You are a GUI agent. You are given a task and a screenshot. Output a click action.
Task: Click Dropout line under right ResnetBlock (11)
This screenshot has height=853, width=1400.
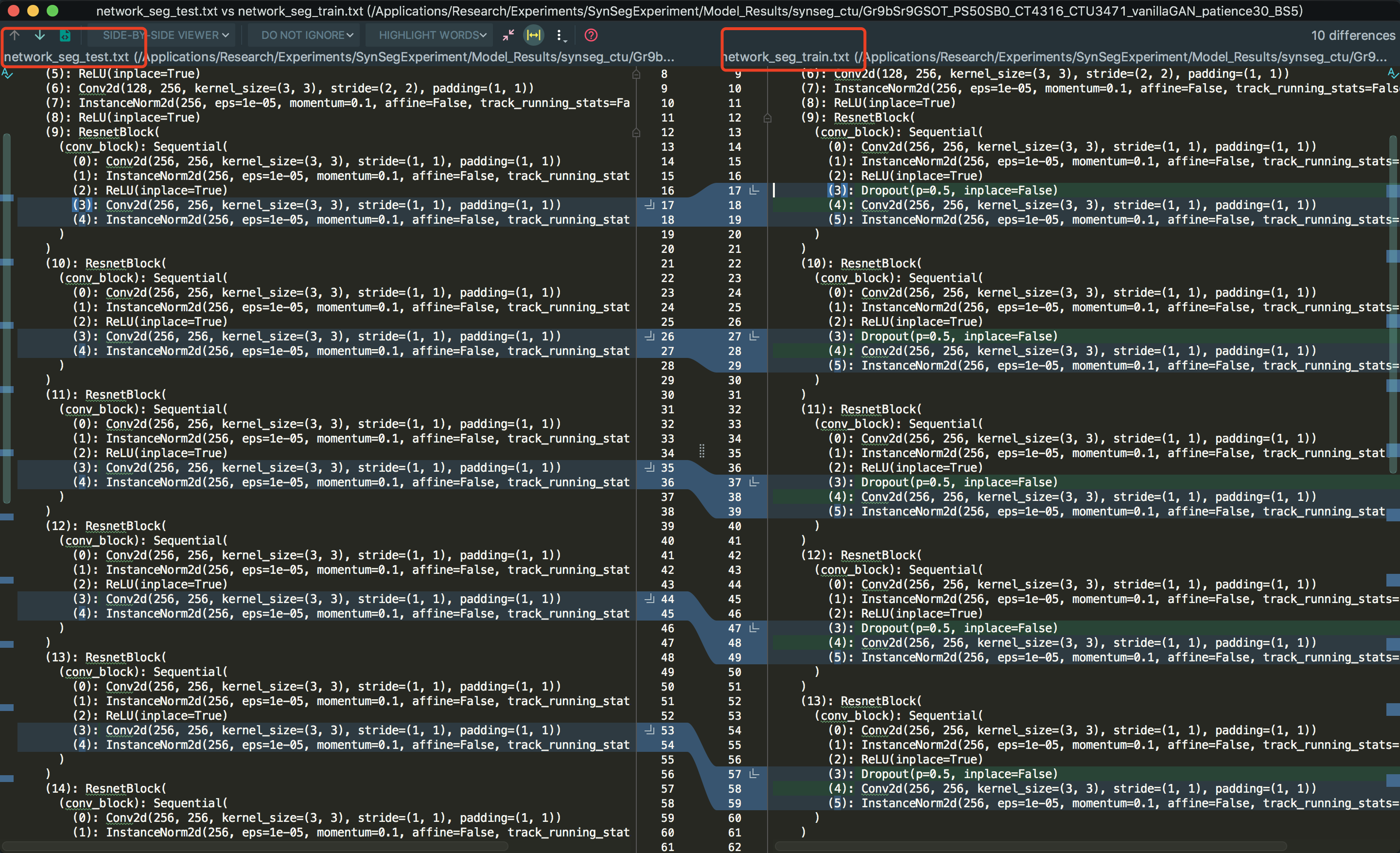943,482
